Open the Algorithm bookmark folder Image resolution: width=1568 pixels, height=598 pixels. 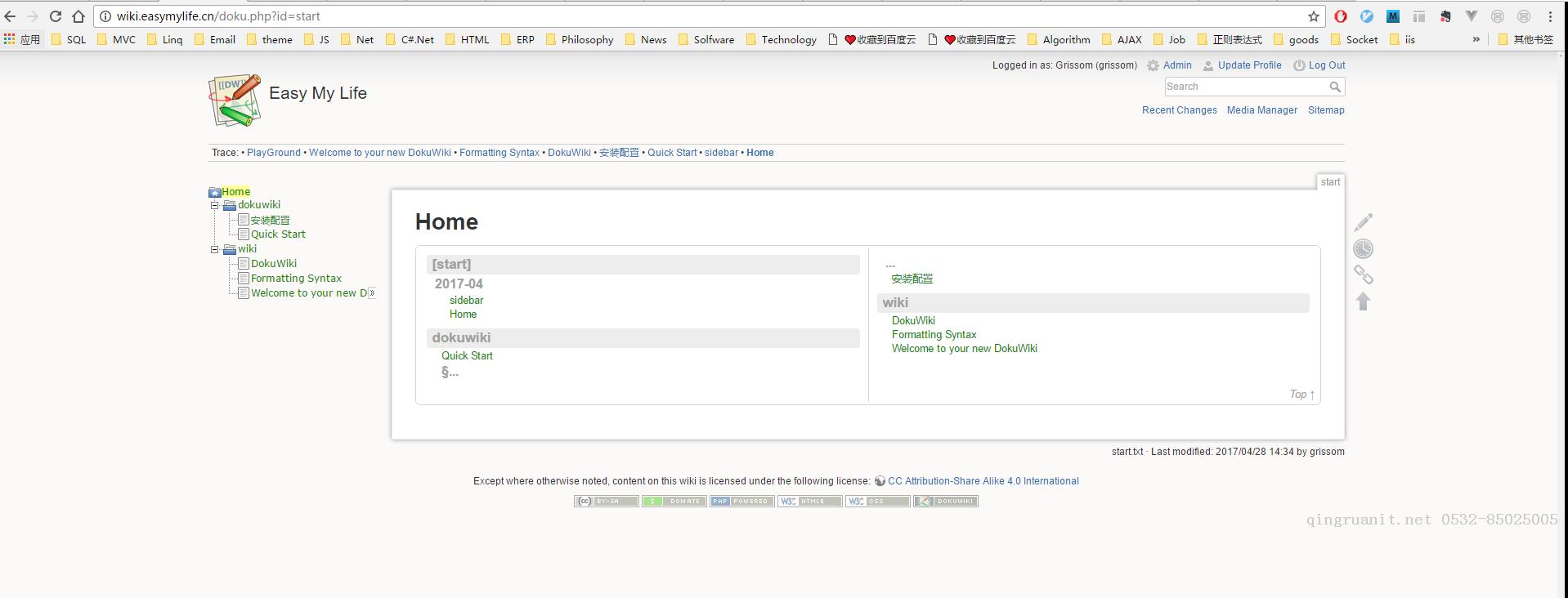[x=1059, y=39]
